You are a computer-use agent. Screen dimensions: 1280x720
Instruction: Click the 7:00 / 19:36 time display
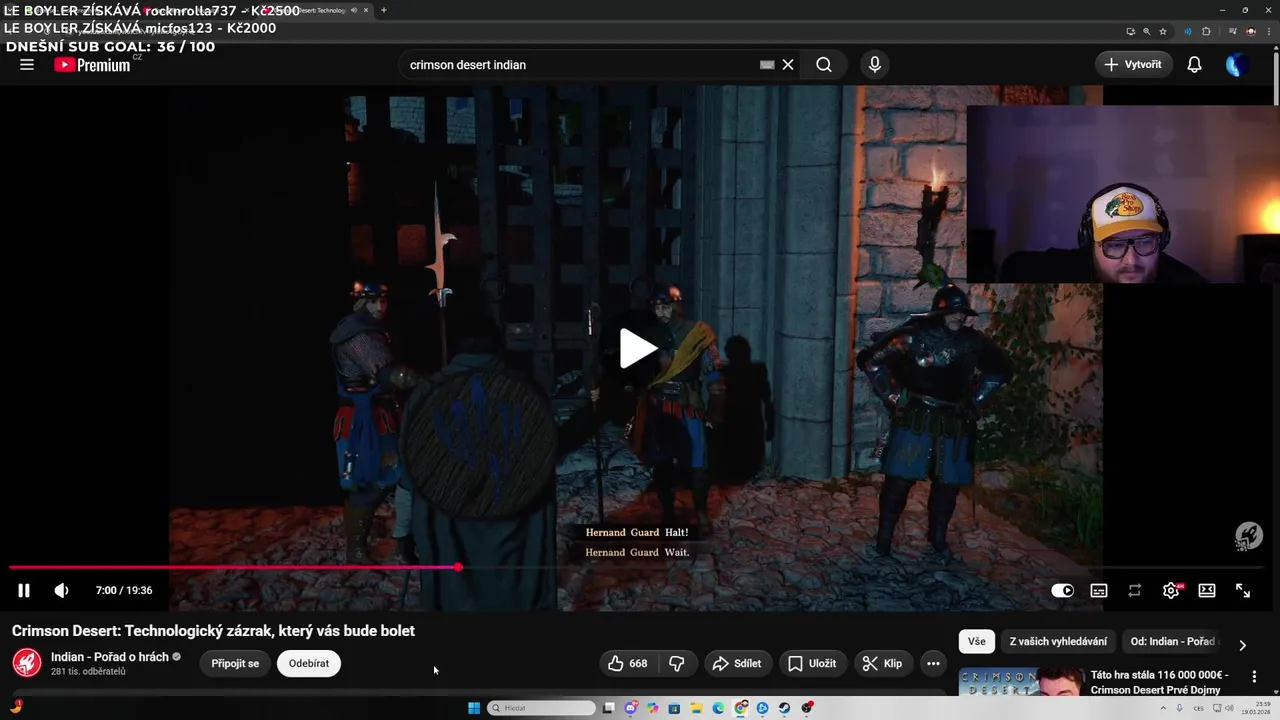(x=124, y=591)
